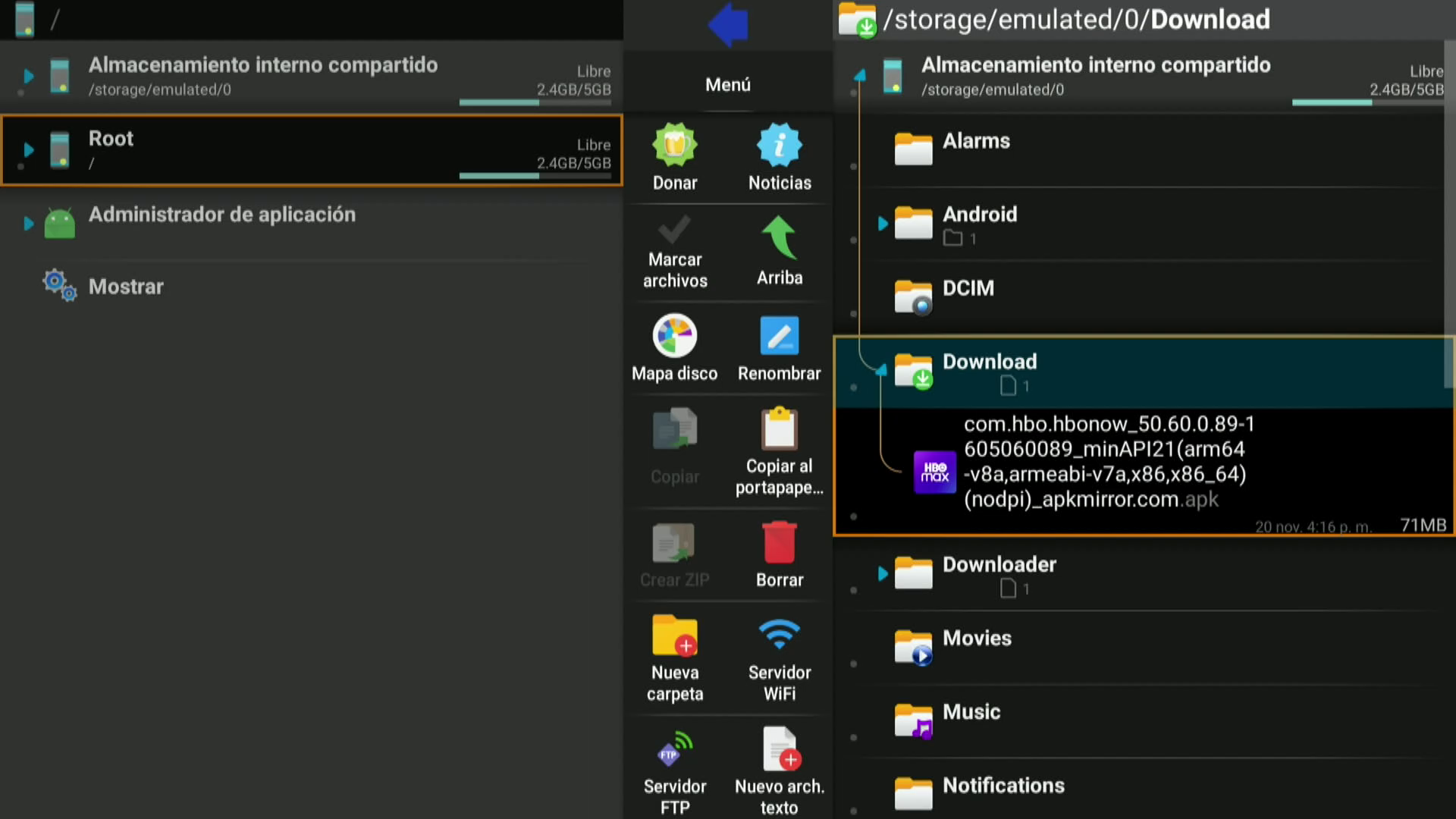Expand the Root storage entry
The height and width of the screenshot is (819, 1456).
pos(28,149)
